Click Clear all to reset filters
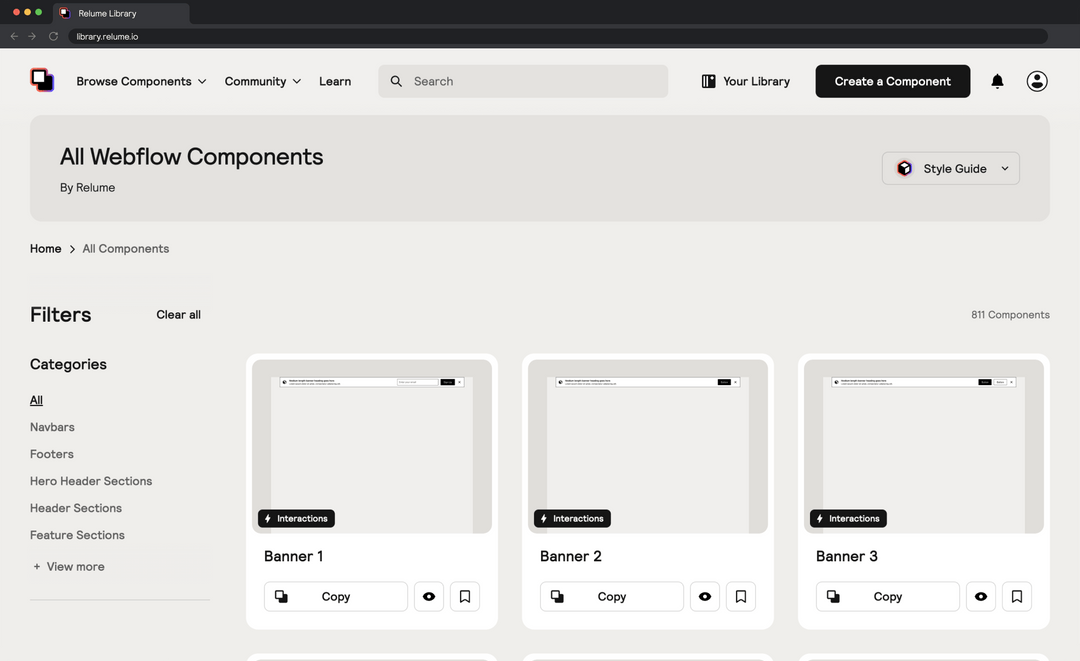This screenshot has width=1080, height=661. [178, 314]
